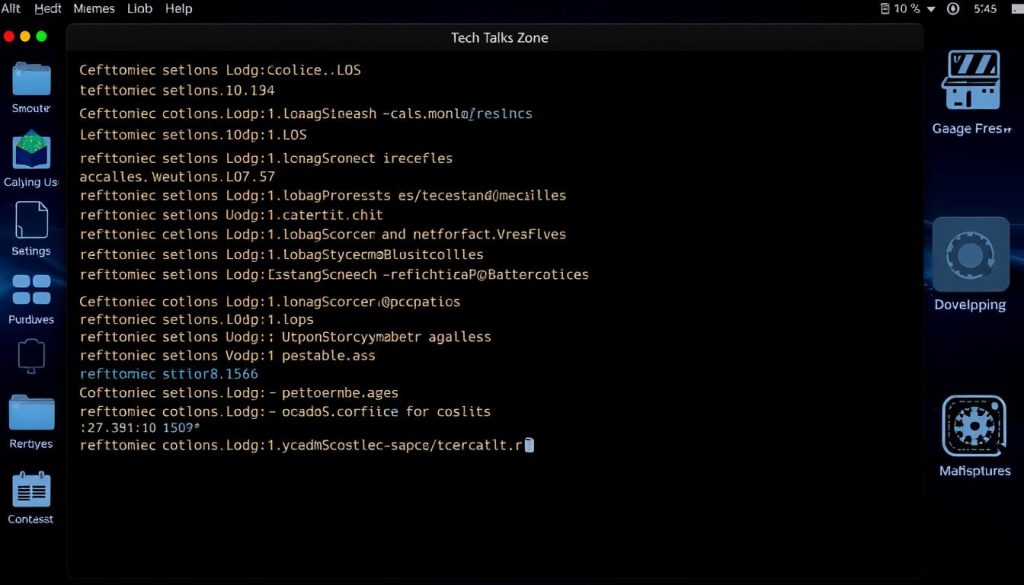This screenshot has height=585, width=1024.
Task: Click the Purduves grid icon
Action: point(31,290)
